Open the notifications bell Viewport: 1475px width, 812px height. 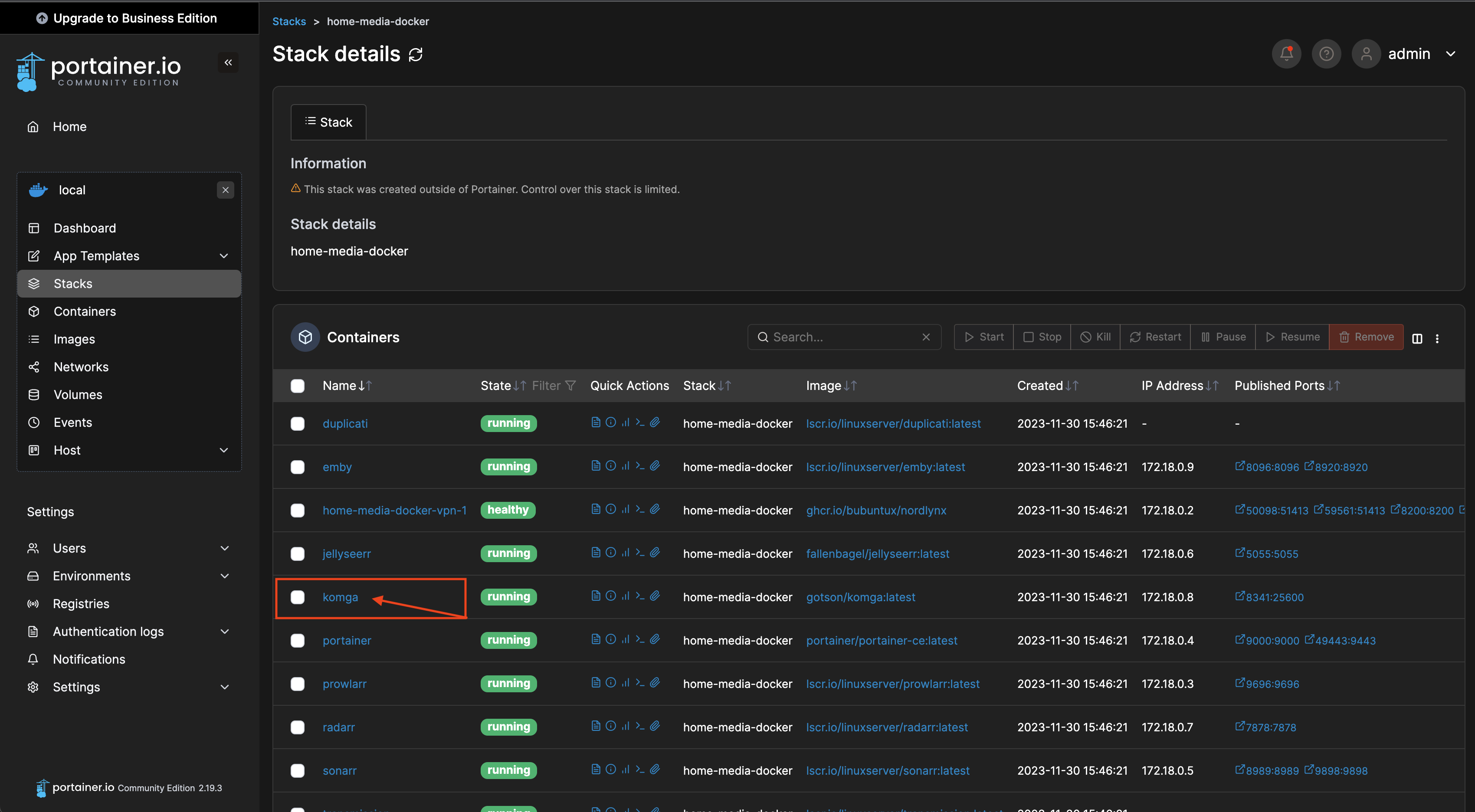pyautogui.click(x=1286, y=54)
